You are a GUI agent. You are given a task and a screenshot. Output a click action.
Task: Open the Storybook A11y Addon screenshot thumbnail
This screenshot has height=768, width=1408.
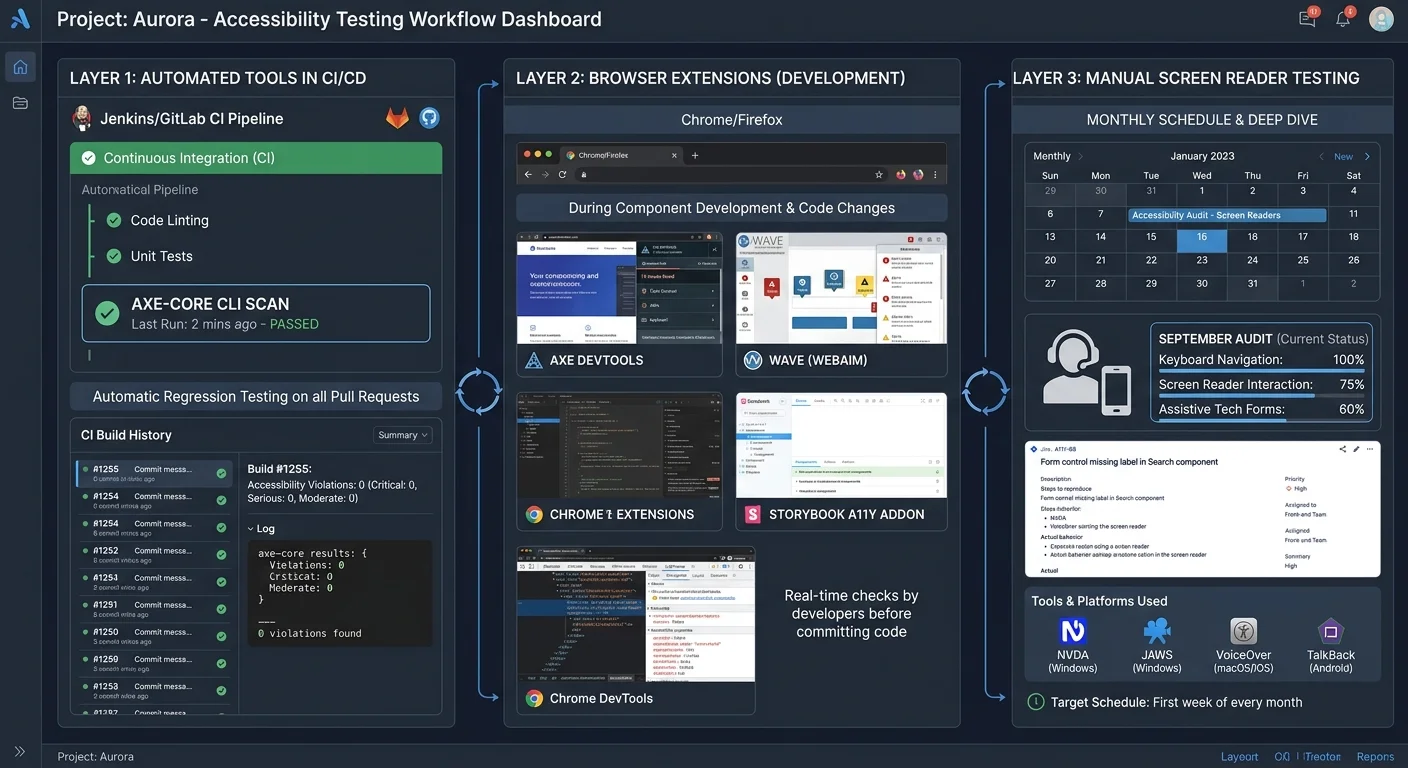pyautogui.click(x=841, y=445)
